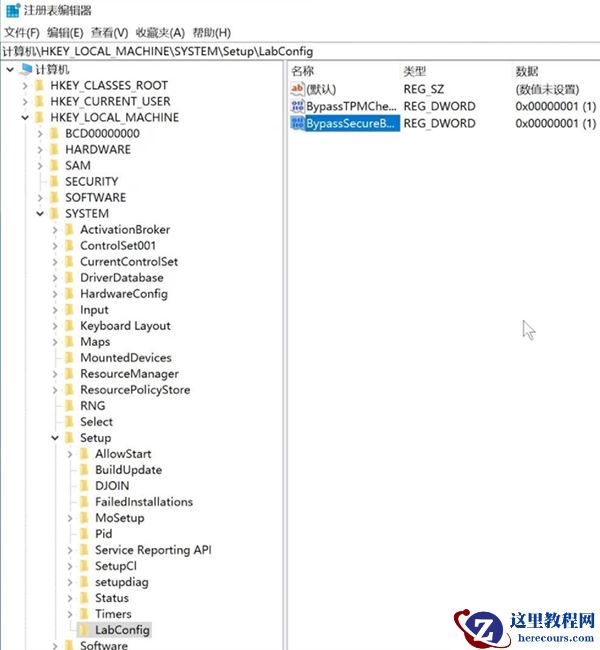
Task: Click the Setup folder icon
Action: coord(69,438)
